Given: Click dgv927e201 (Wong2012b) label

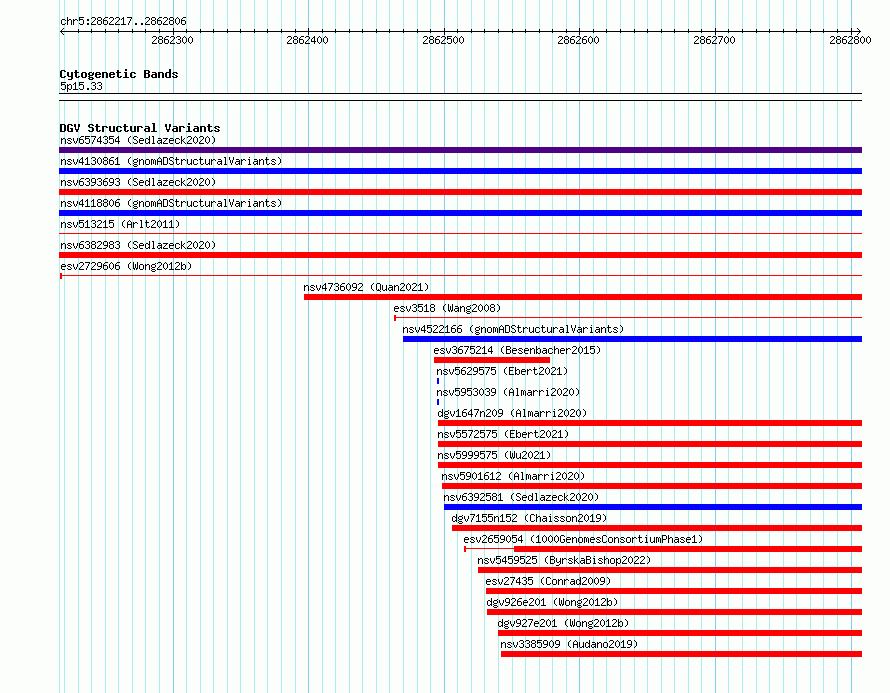Looking at the screenshot, I should coord(563,623).
